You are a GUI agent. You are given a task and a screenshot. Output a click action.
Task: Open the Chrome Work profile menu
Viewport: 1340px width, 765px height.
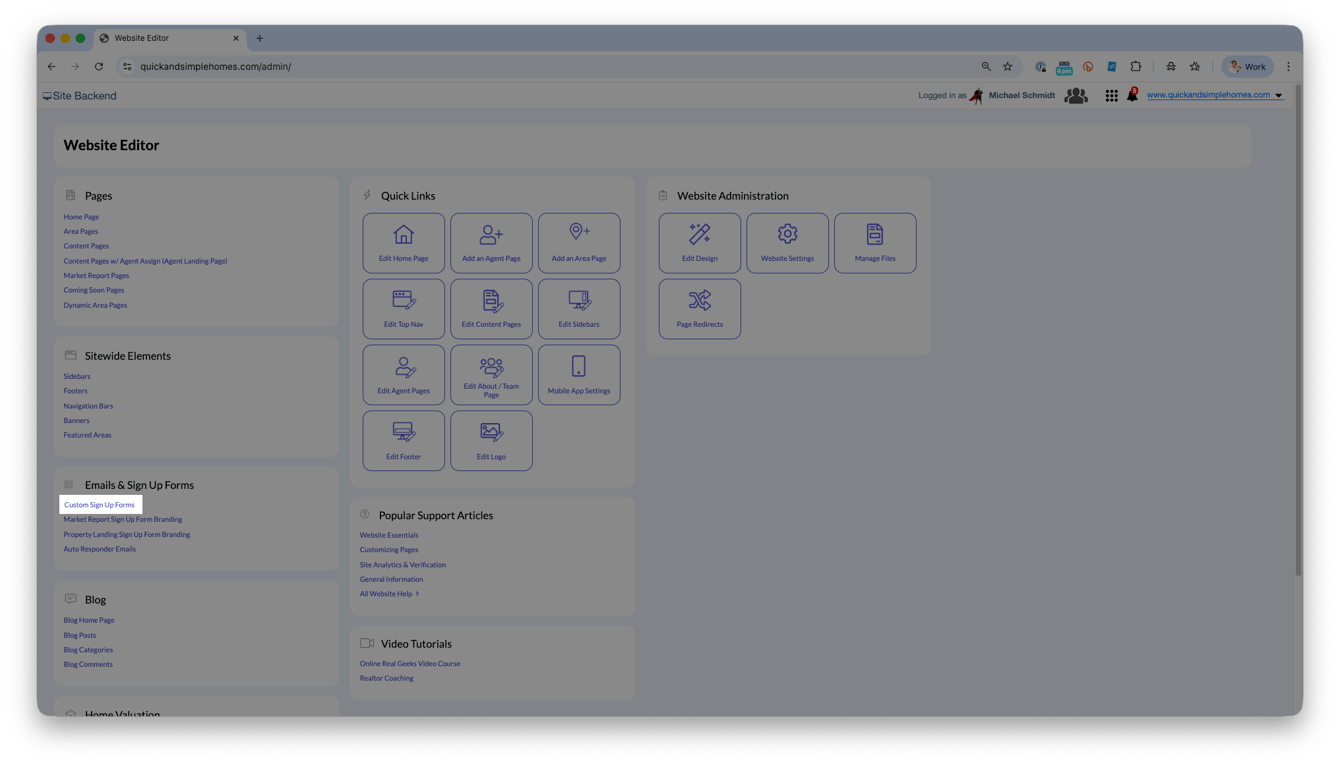(1248, 67)
